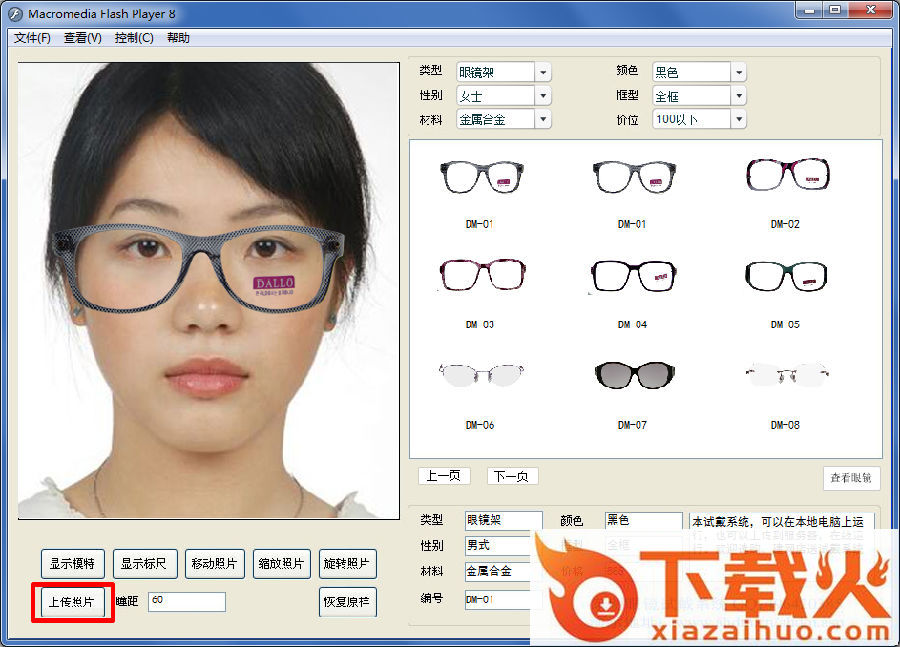
Task: Click the 查看眼镜 button
Action: (851, 478)
